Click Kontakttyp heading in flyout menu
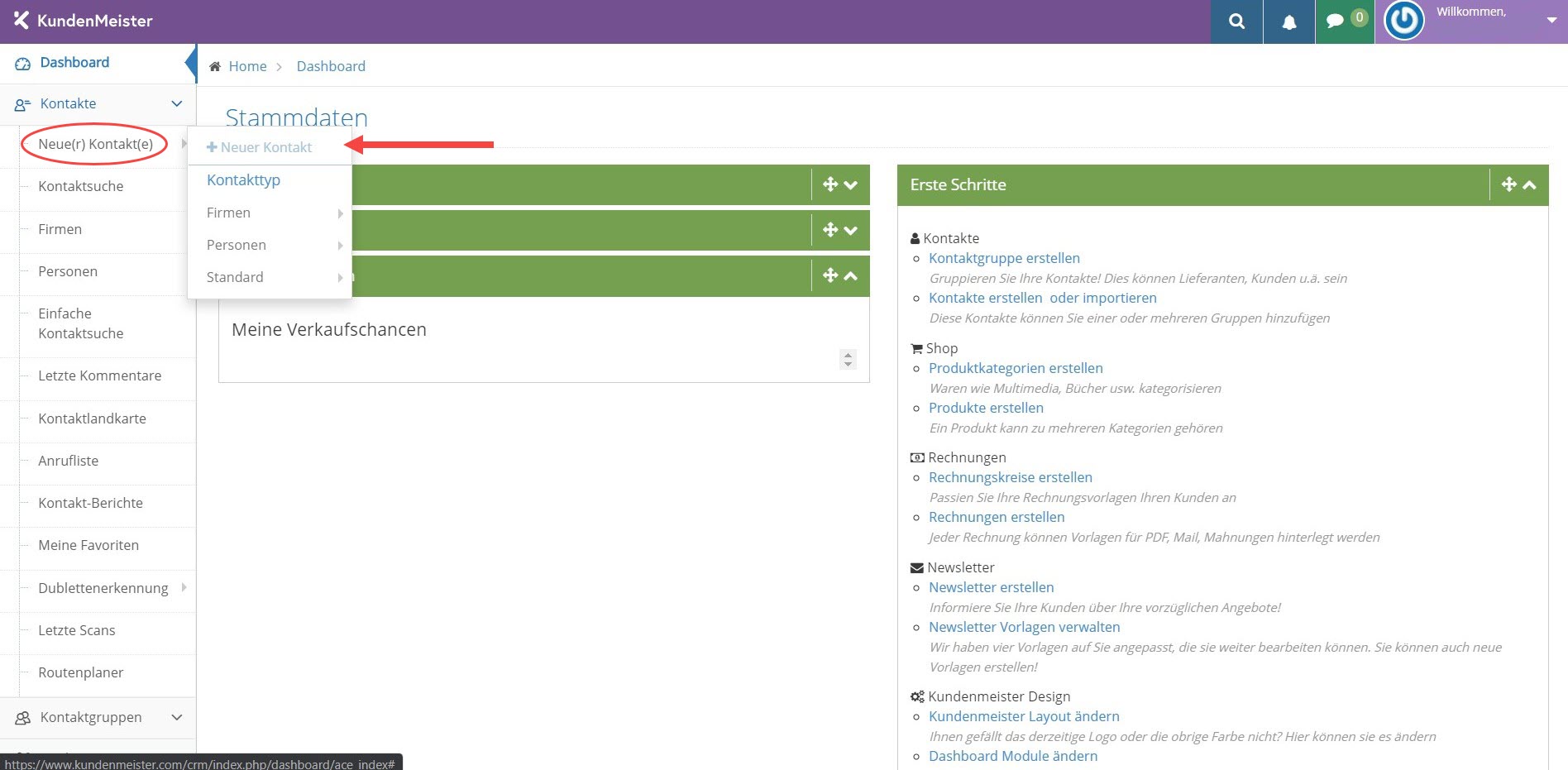This screenshot has height=770, width=1568. [243, 180]
